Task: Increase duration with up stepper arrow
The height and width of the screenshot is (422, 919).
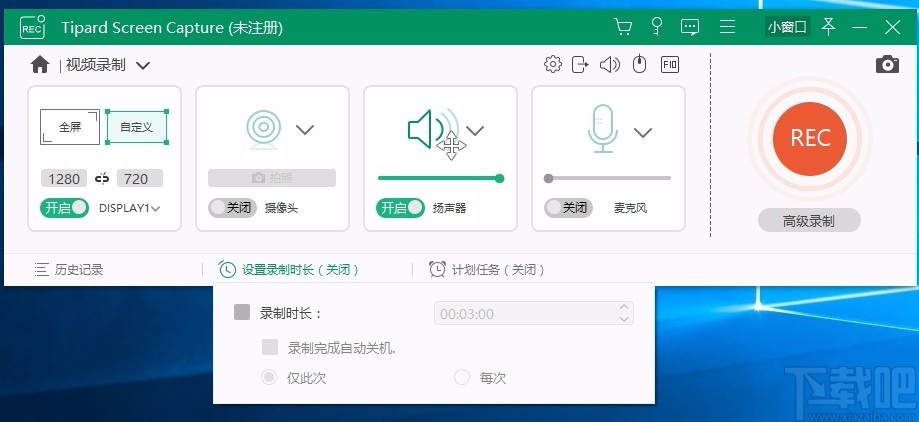Action: (624, 307)
